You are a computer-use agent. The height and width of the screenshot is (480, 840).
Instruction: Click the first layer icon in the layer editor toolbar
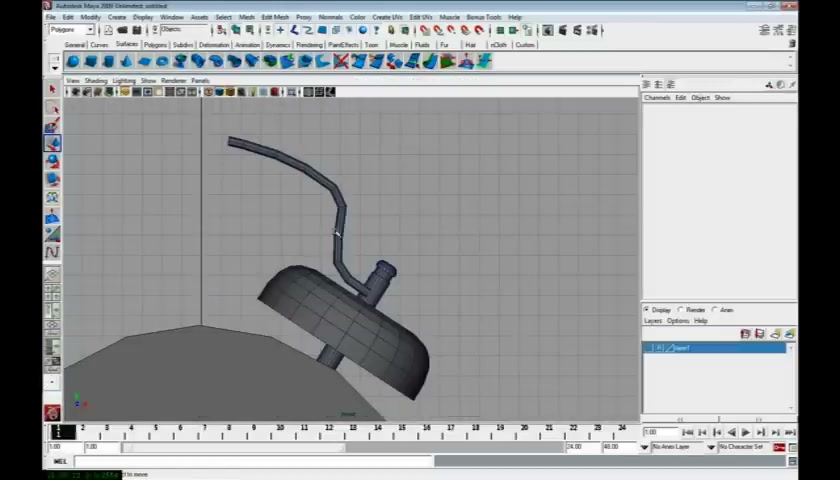point(745,334)
